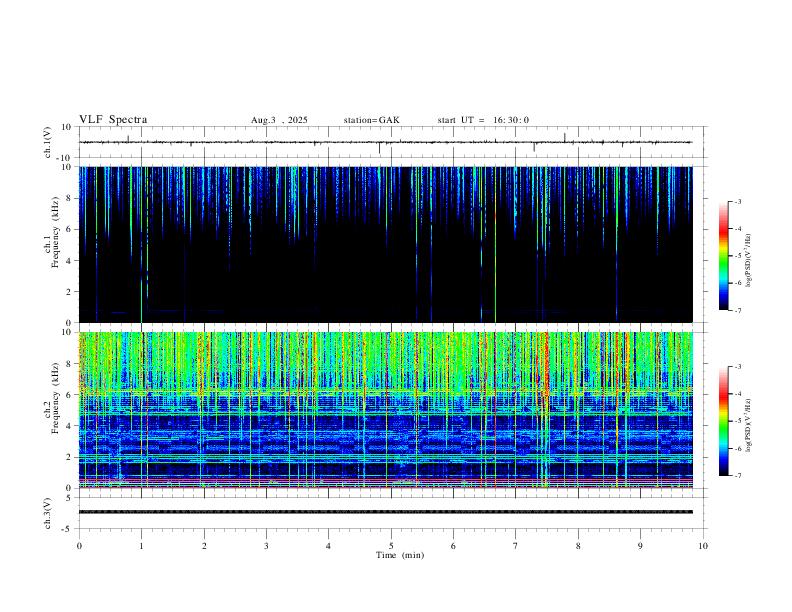Click the "-10" tick on ch.1(V) axis
Image resolution: width=792 pixels, height=612 pixels.
click(x=65, y=158)
